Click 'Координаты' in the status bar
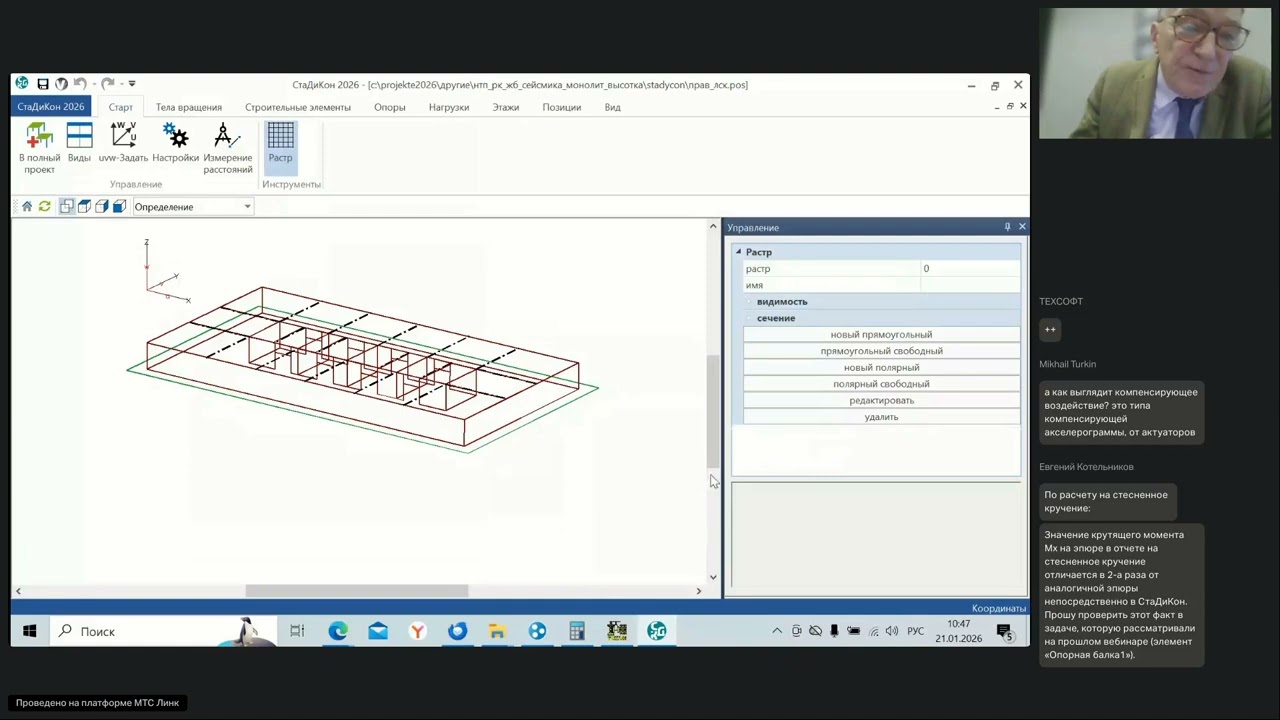This screenshot has height=720, width=1280. (x=998, y=608)
